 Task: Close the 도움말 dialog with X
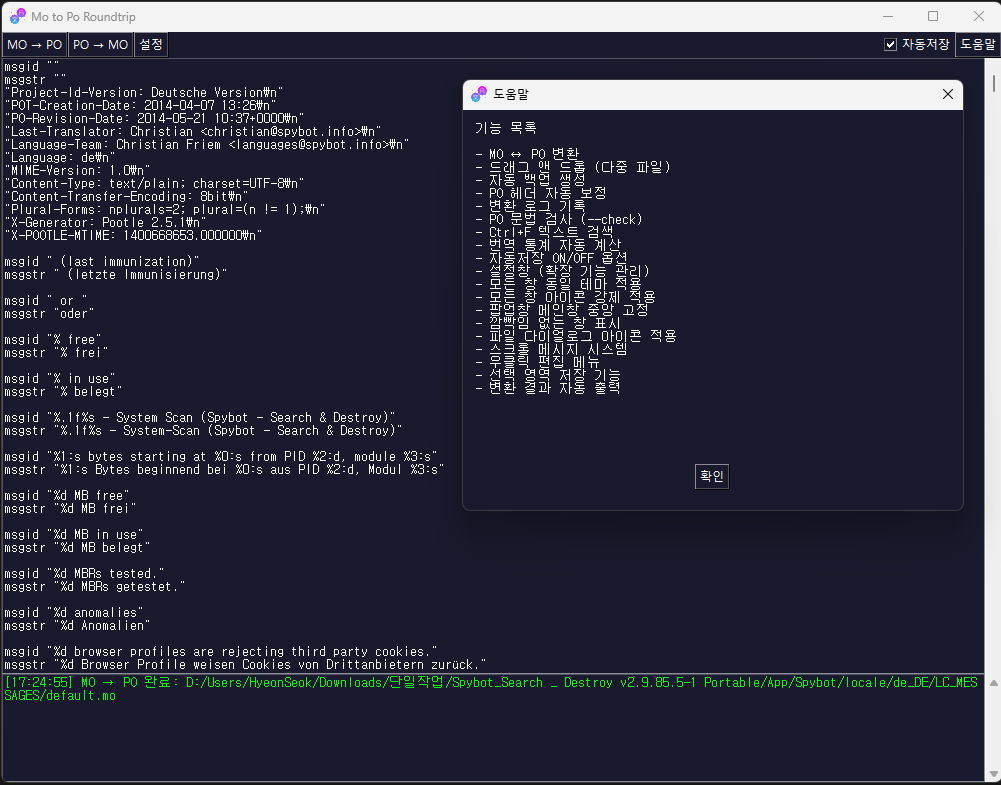click(x=947, y=94)
